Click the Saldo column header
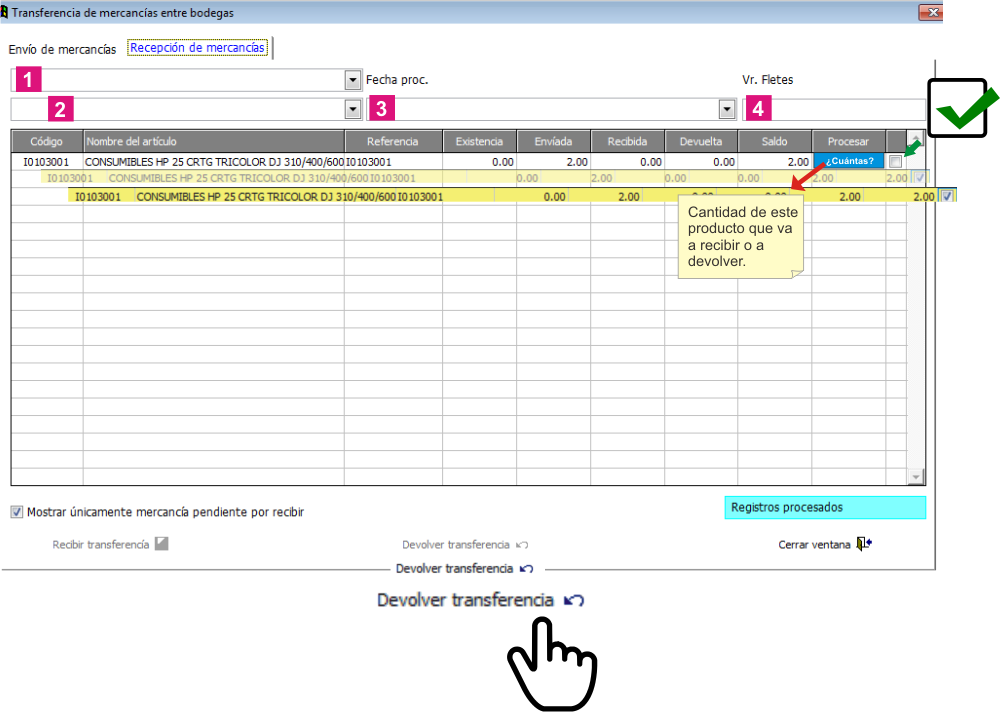 pos(774,141)
